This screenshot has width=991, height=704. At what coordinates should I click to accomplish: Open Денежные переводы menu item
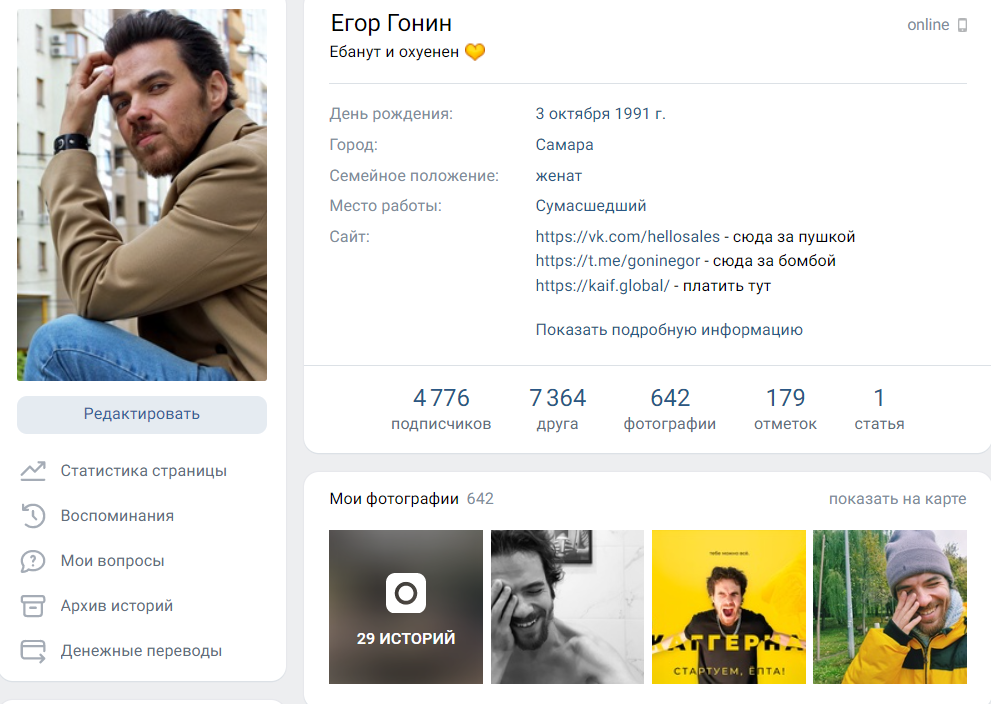pos(141,651)
